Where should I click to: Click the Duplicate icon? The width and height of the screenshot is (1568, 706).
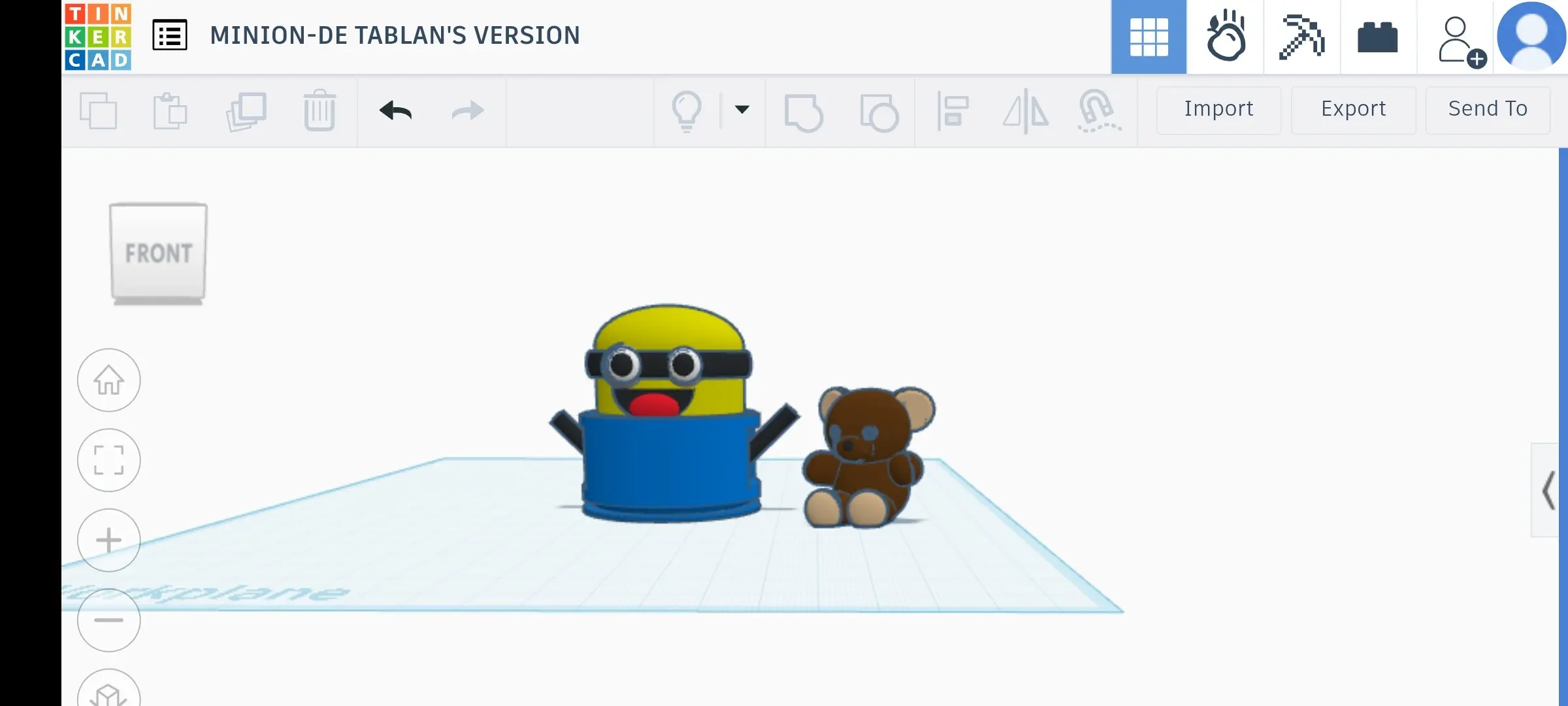246,111
